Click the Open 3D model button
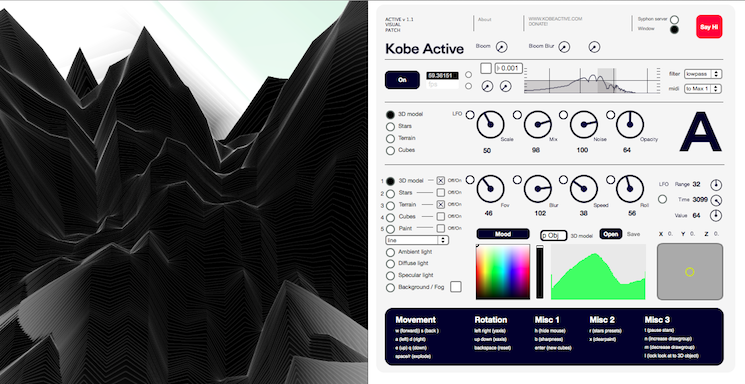The width and height of the screenshot is (745, 384). (611, 234)
